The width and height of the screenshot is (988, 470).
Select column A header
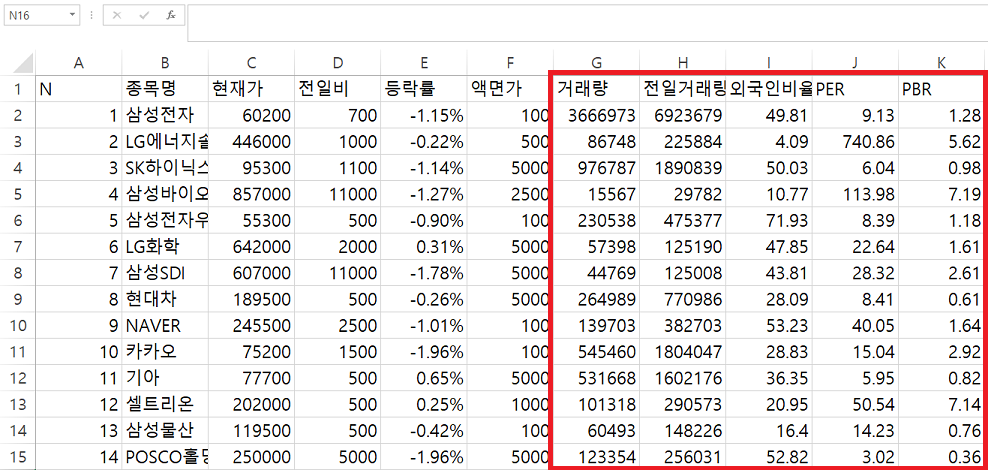click(x=79, y=62)
